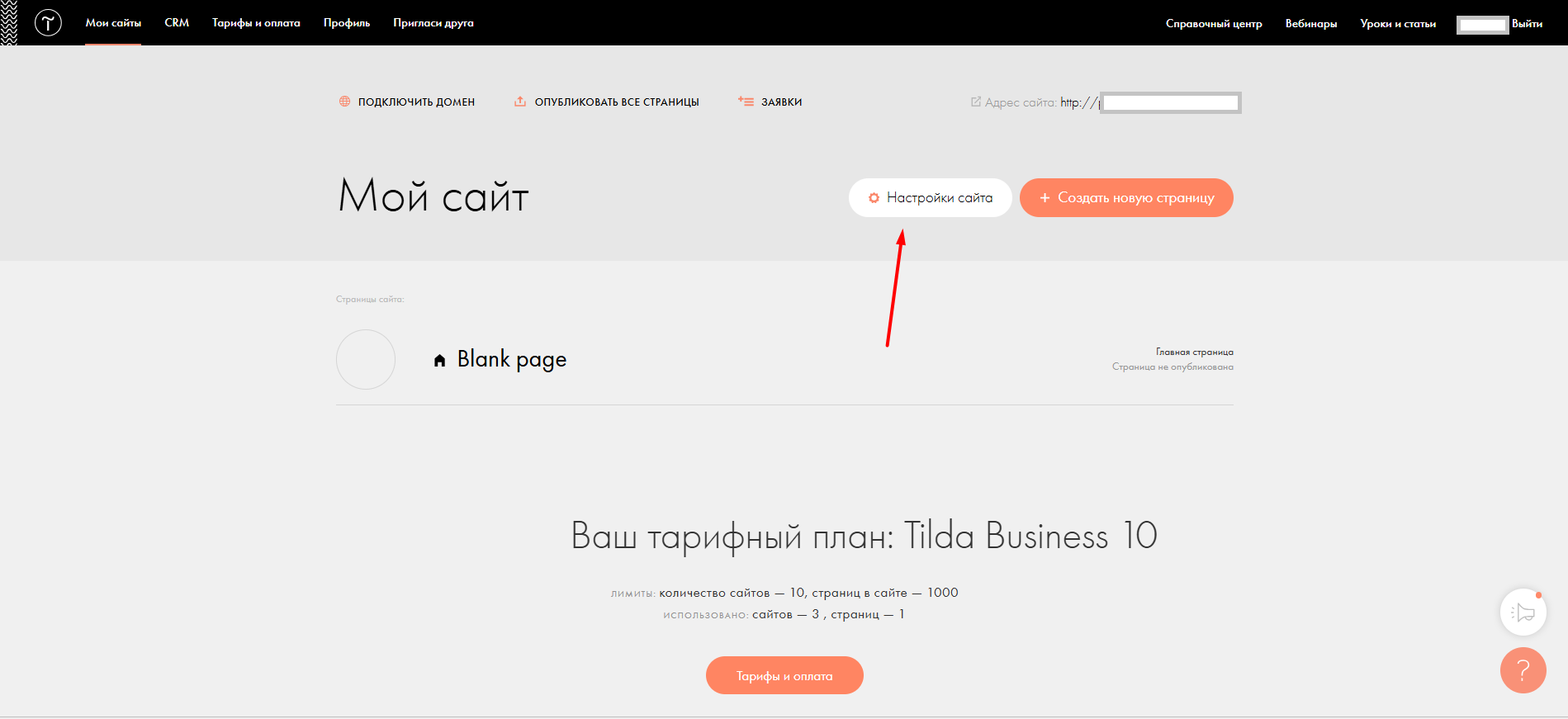Go to Тарифы и оплата in the top menu
Screen dimensions: 1568x719
(256, 23)
